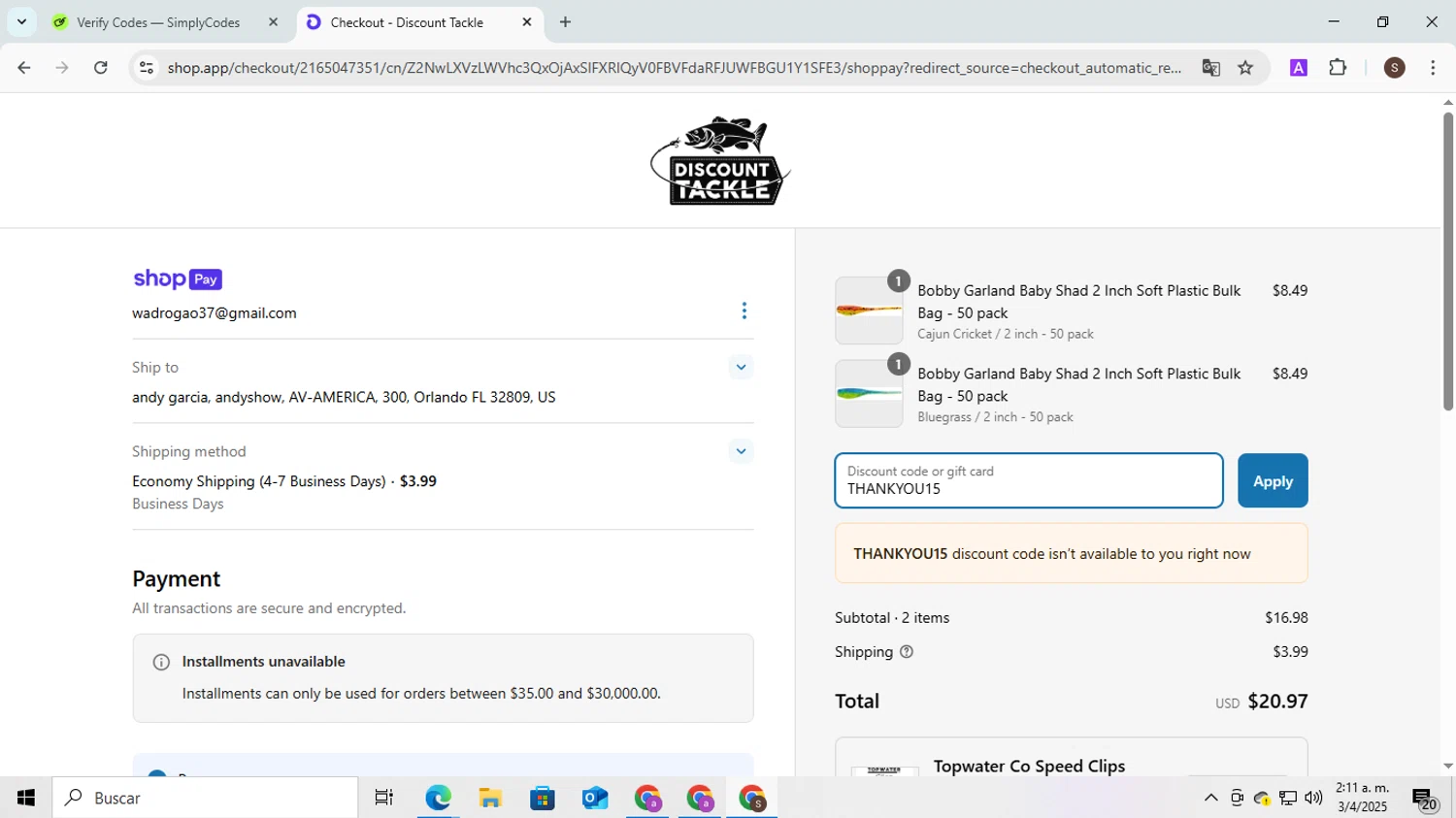Image resolution: width=1456 pixels, height=818 pixels.
Task: Go forward using the browser forward arrow
Action: (x=62, y=68)
